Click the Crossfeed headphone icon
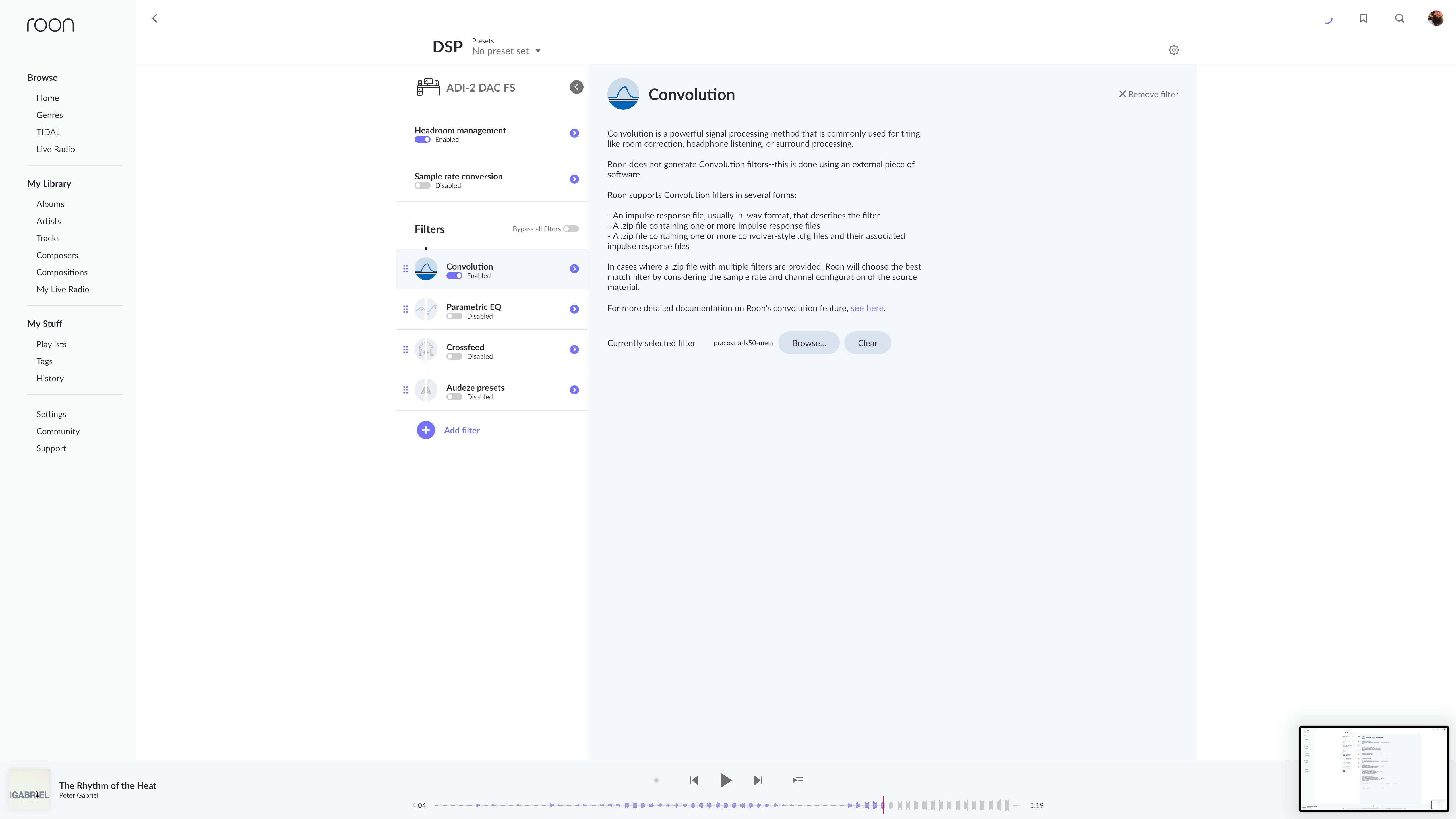 point(426,349)
